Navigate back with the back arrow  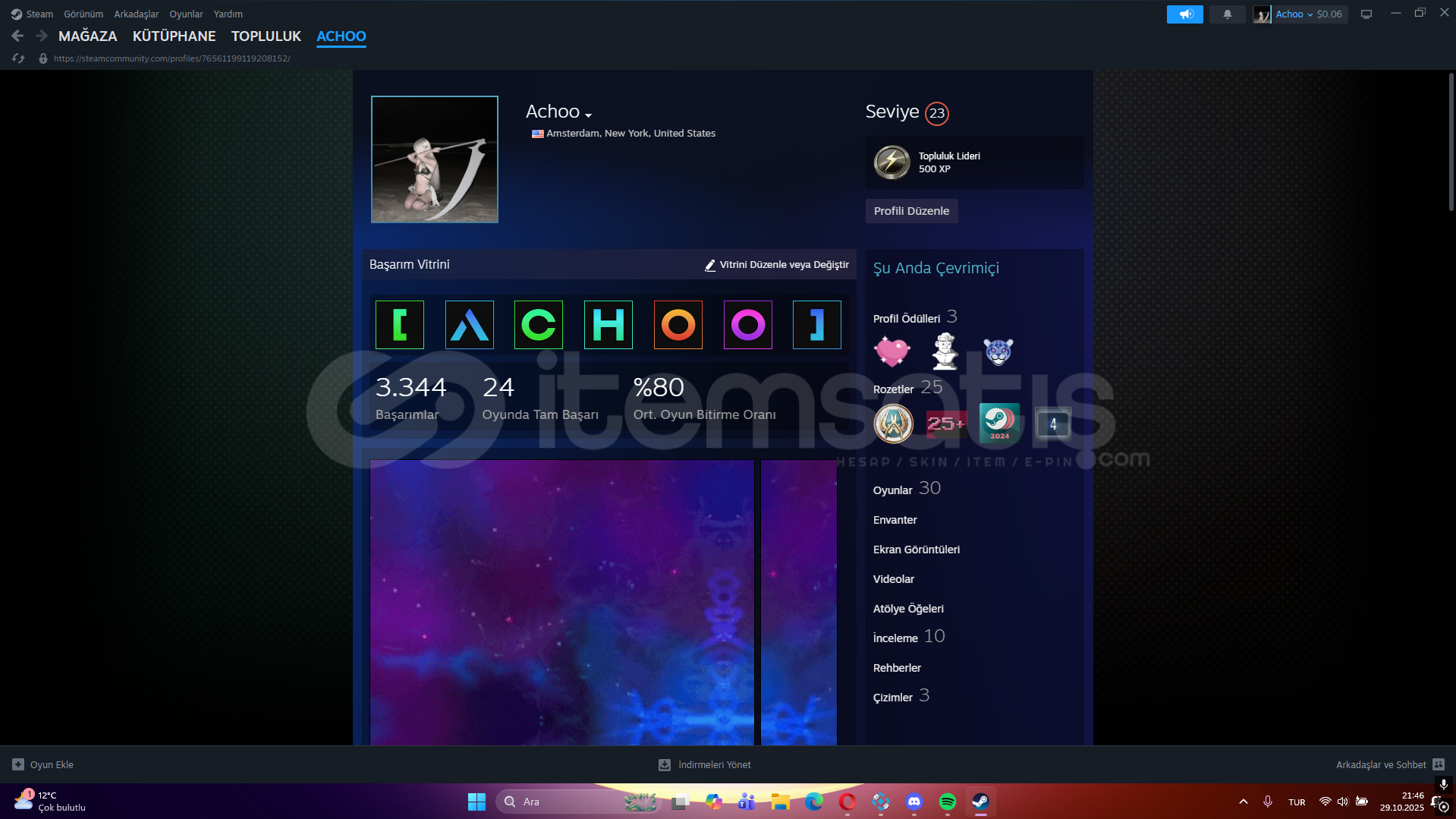17,36
